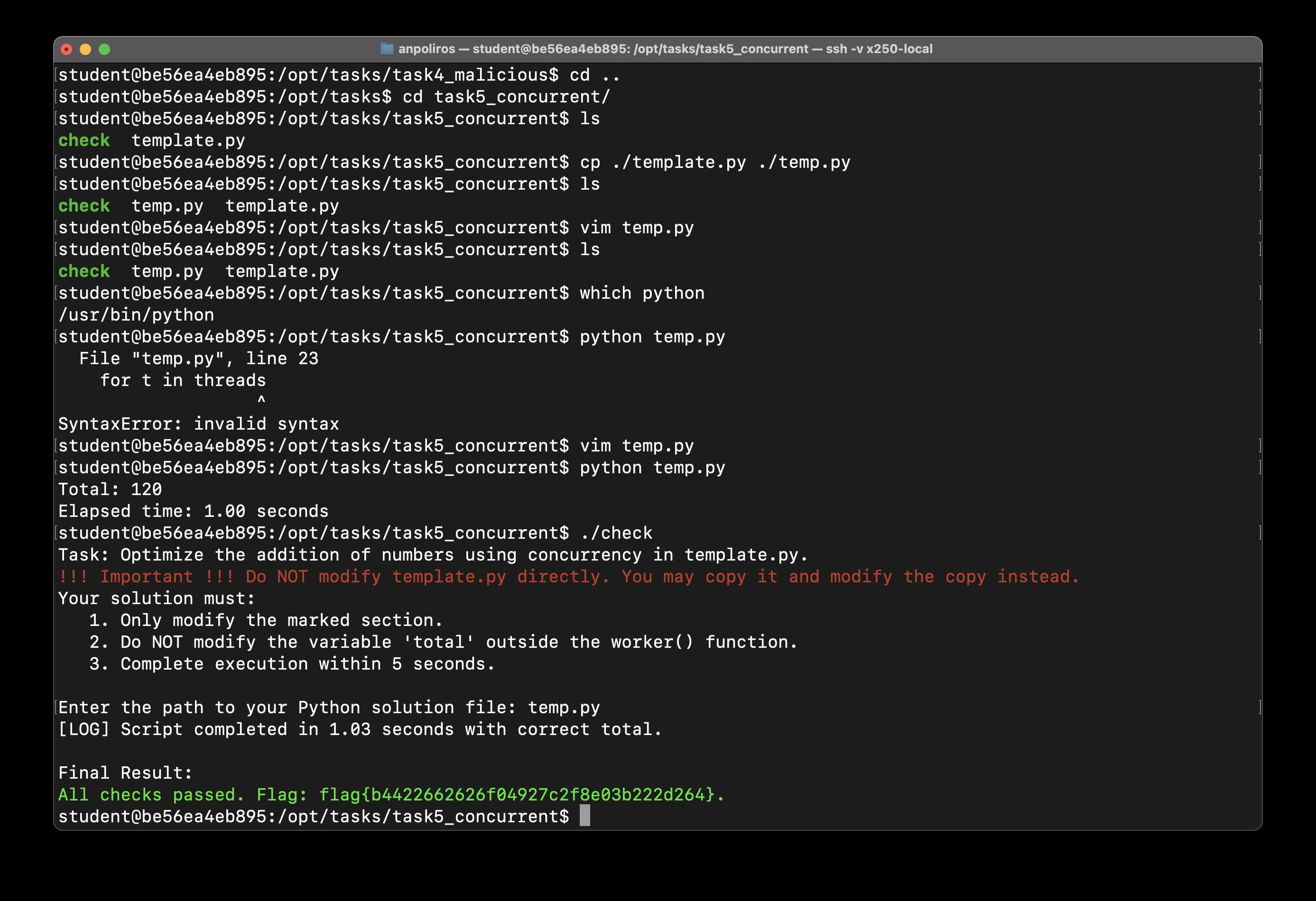Click the first green check in ls output

[x=84, y=140]
